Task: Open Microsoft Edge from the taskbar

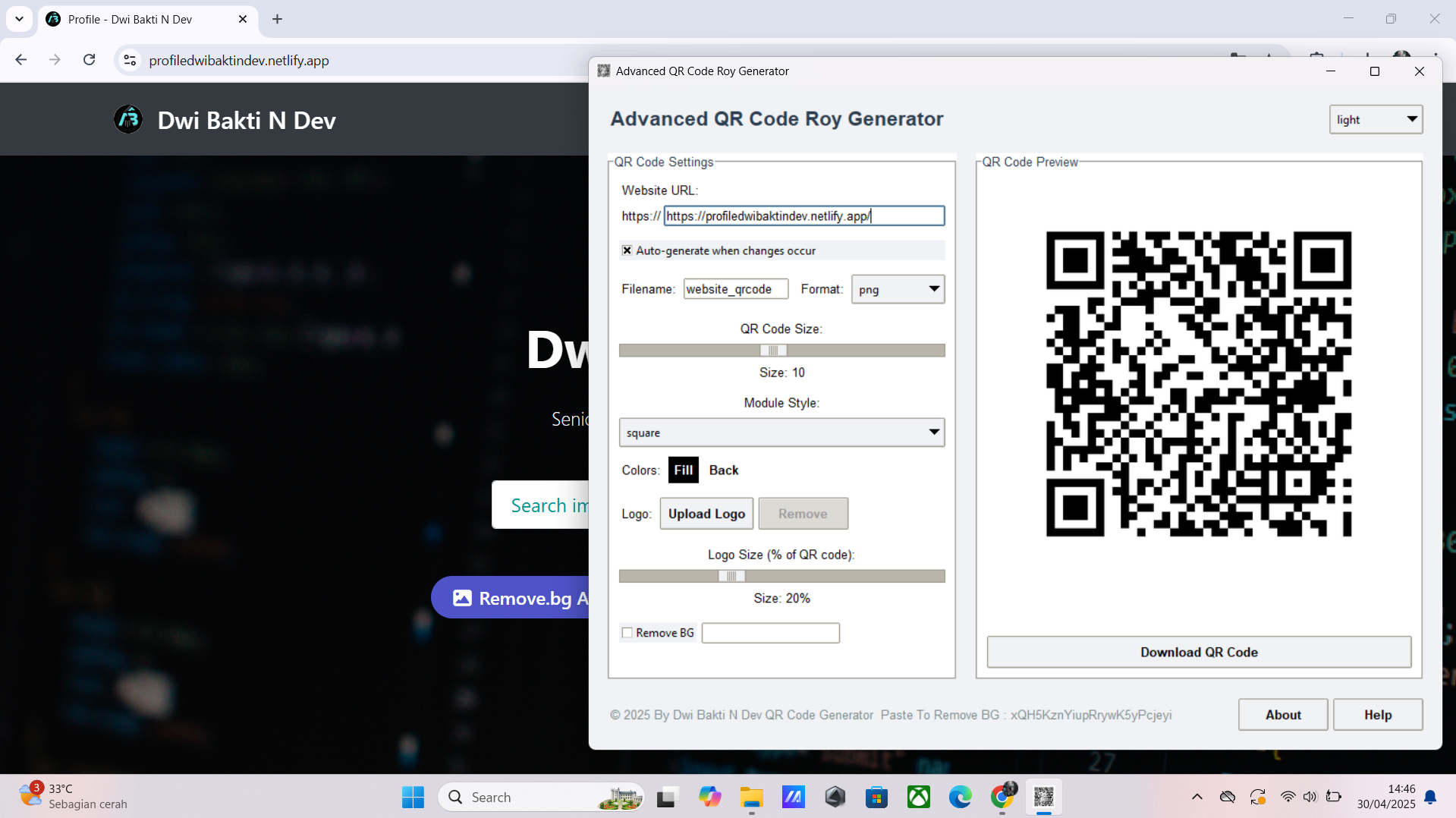Action: point(960,797)
